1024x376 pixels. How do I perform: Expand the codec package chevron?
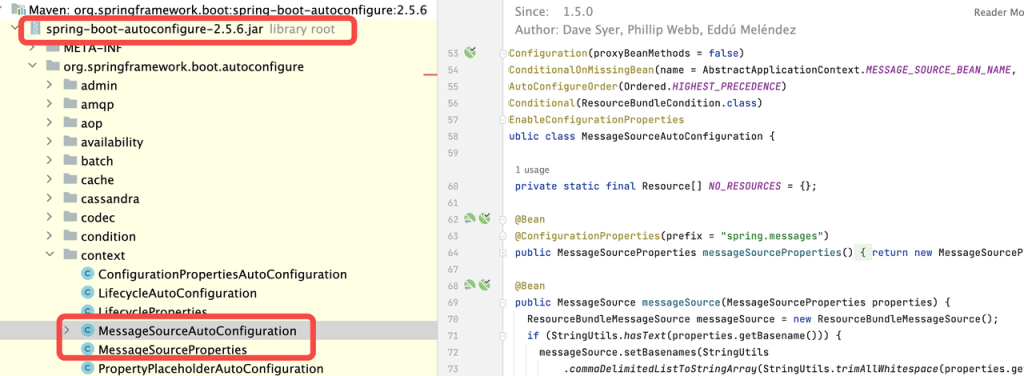(x=50, y=218)
